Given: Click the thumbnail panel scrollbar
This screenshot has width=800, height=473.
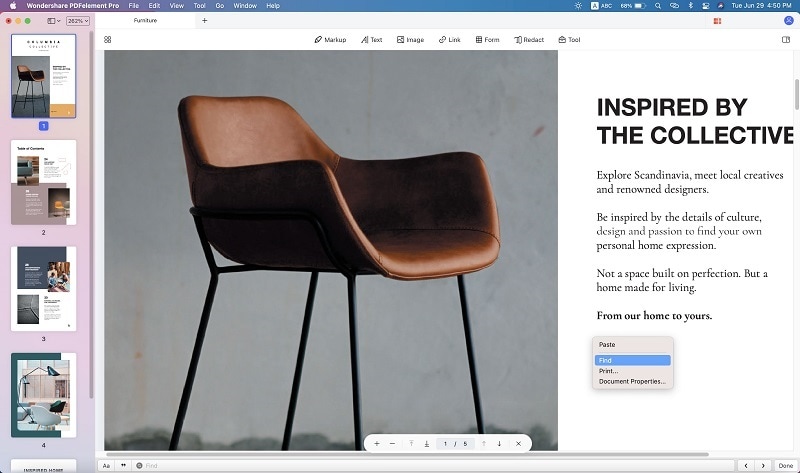Looking at the screenshot, I should 91,214.
